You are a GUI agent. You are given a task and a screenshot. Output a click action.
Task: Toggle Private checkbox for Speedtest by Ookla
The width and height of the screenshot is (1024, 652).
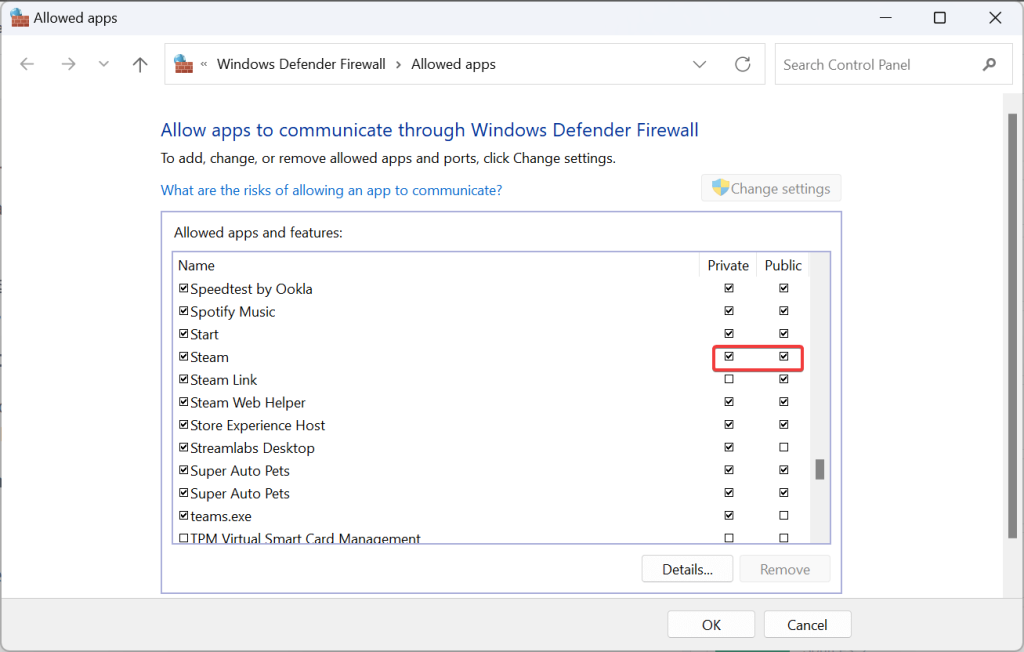(x=729, y=288)
